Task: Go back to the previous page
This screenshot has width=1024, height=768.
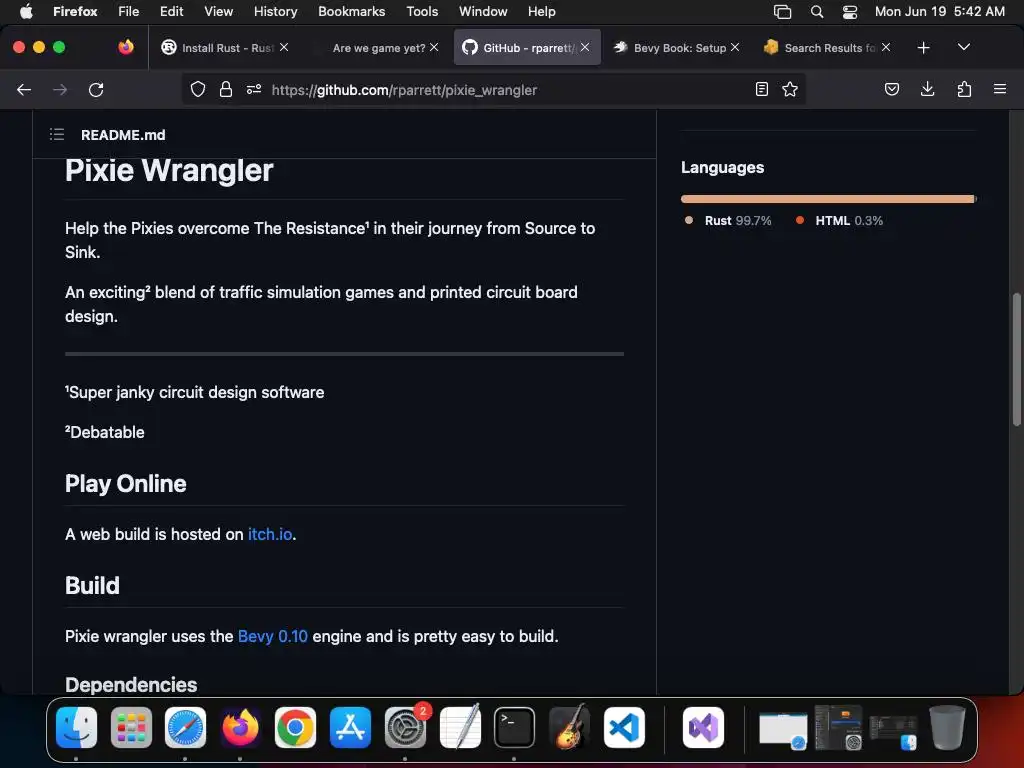Action: [24, 89]
